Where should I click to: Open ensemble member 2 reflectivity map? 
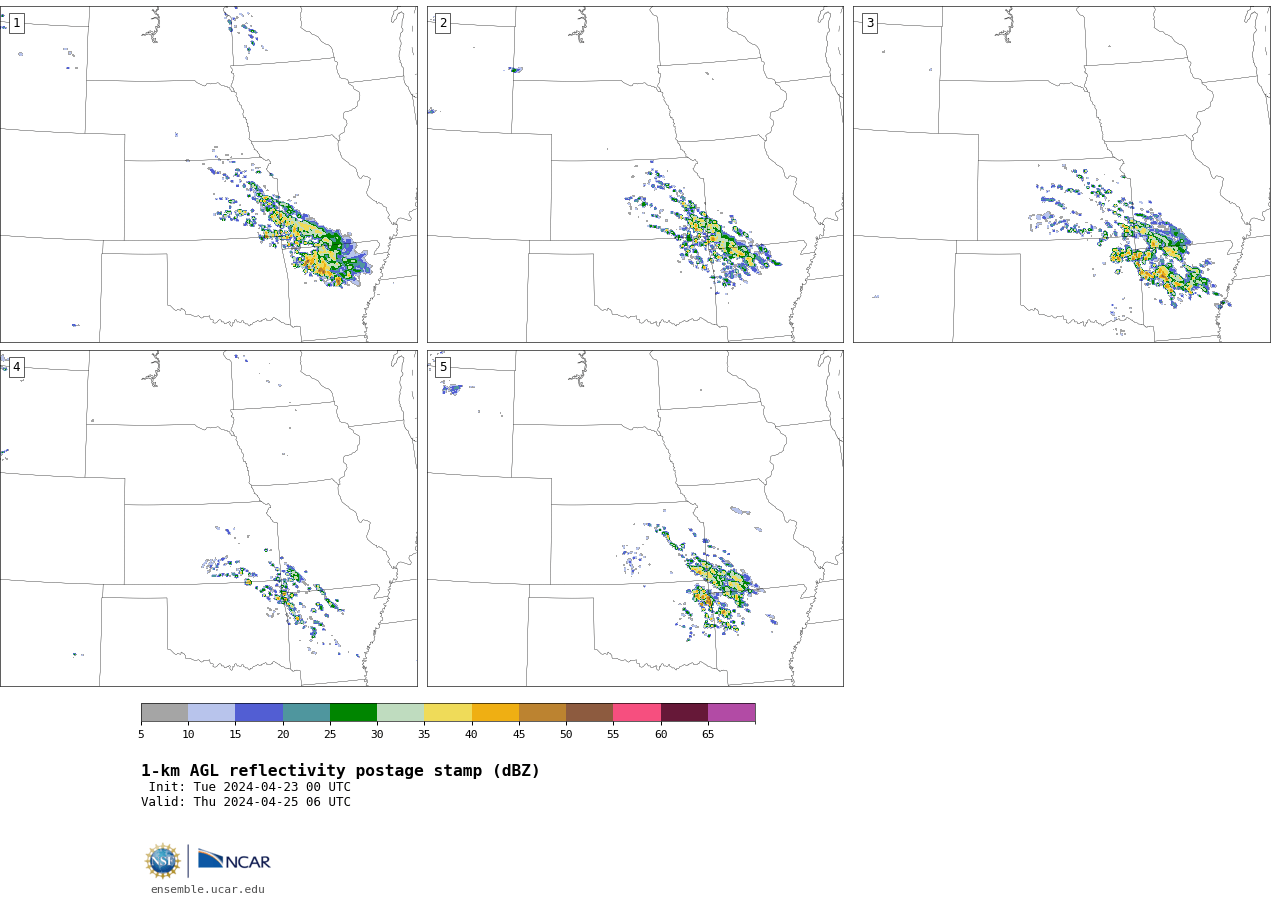pos(635,174)
